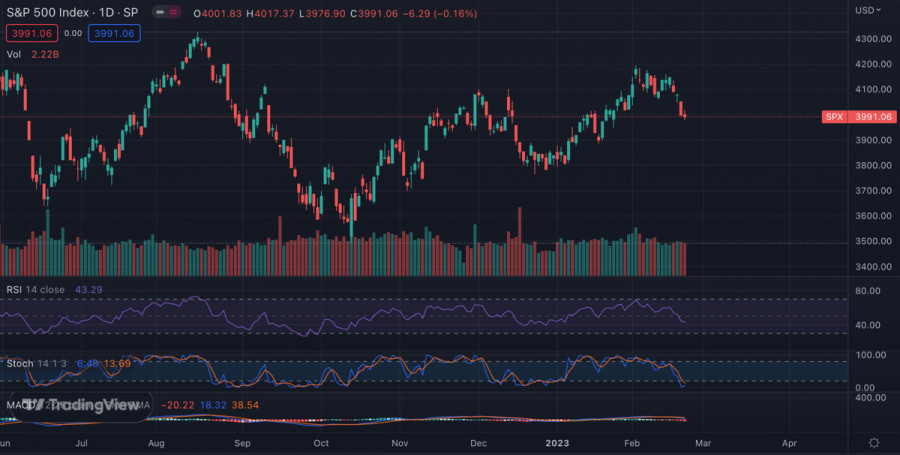
Task: Select the Stoch 14 1 3 indicator legend
Action: coord(38,364)
